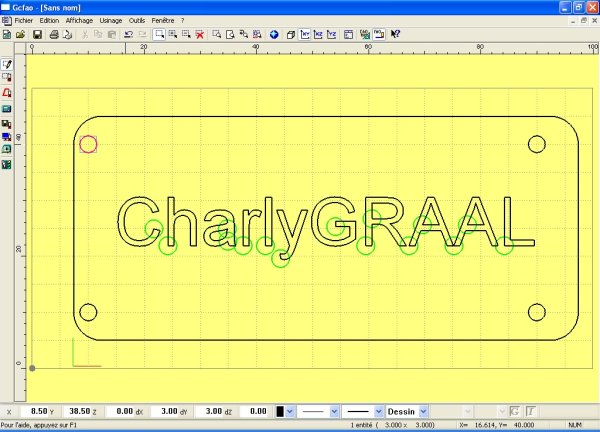Expand the thin line style dropdown

tap(334, 412)
